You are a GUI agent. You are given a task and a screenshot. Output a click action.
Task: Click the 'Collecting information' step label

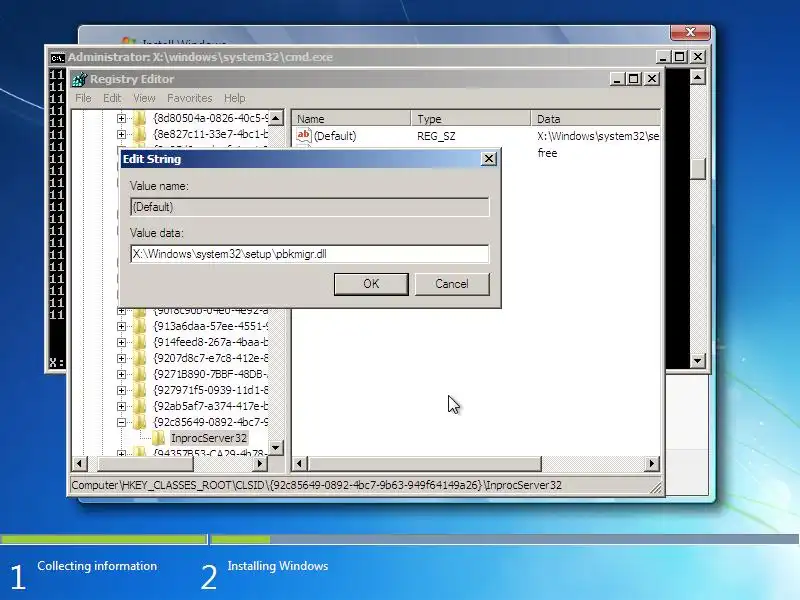tap(97, 566)
